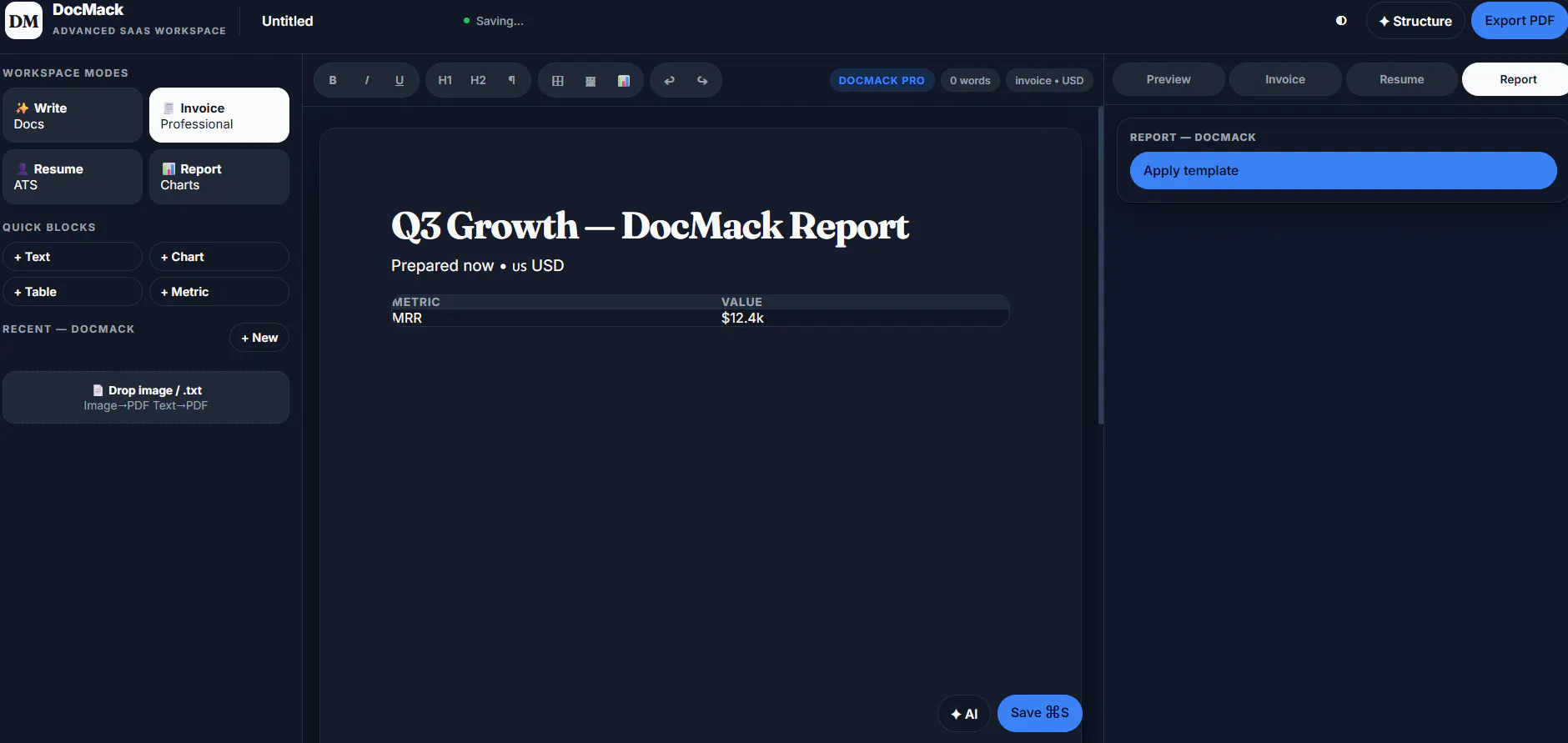Click the METRIC column header
Screen dimensions: 1568x743
pos(555,302)
